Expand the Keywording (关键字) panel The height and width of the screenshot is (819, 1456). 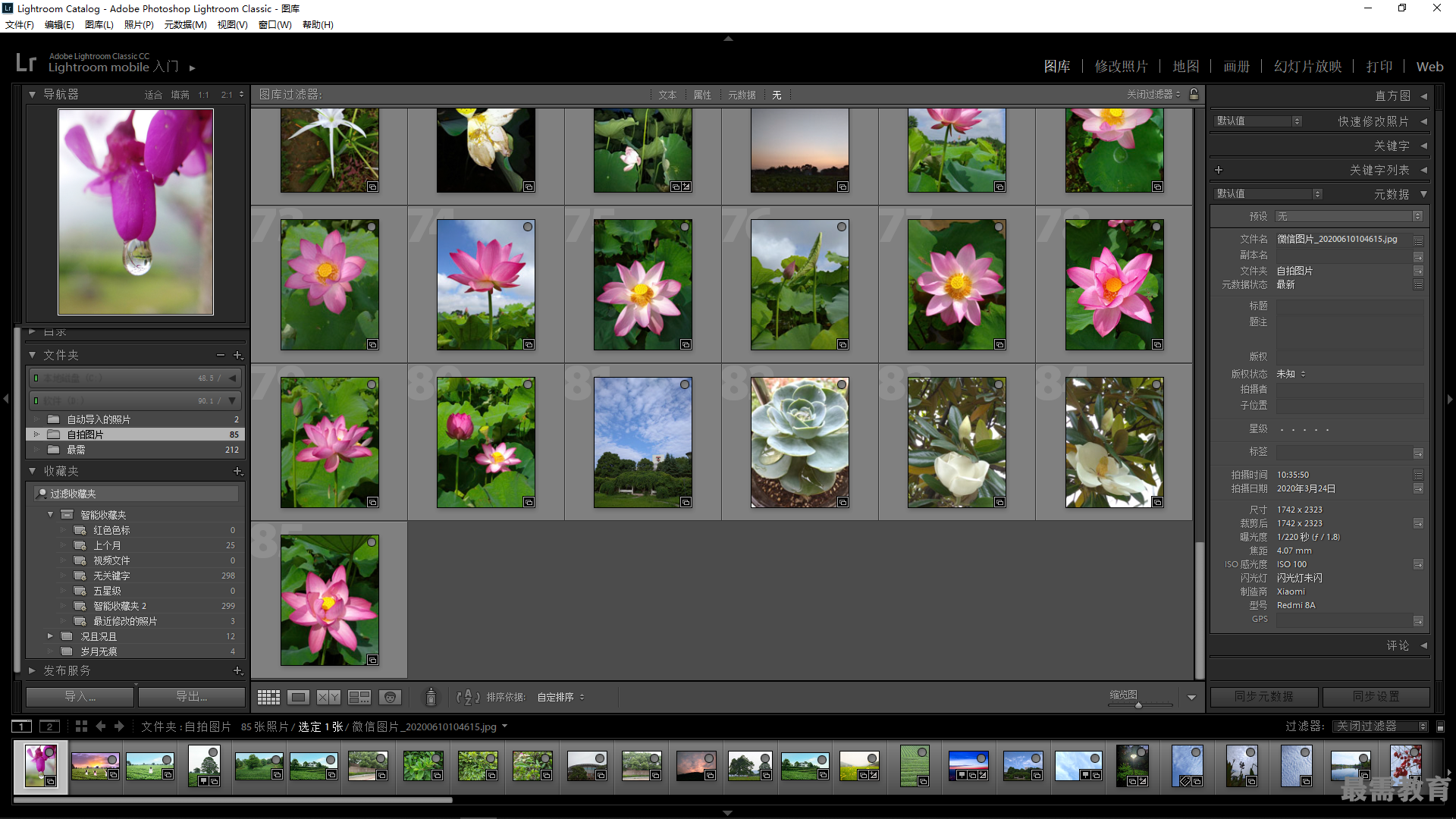[x=1423, y=146]
